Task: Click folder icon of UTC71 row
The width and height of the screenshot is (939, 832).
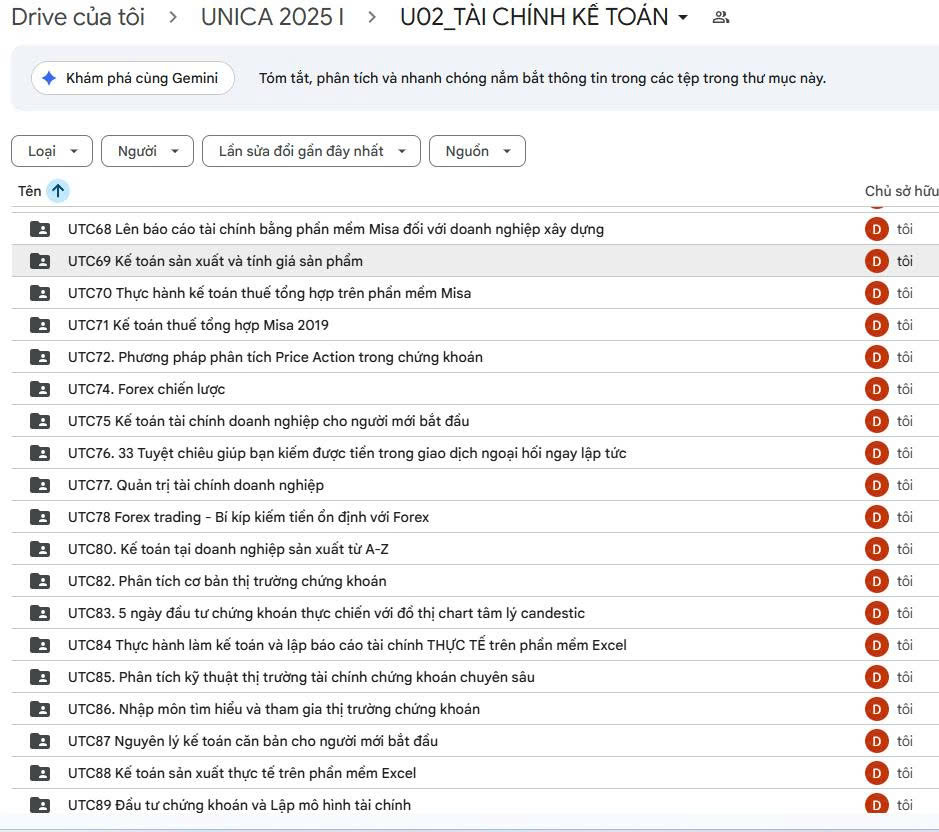Action: [x=40, y=325]
